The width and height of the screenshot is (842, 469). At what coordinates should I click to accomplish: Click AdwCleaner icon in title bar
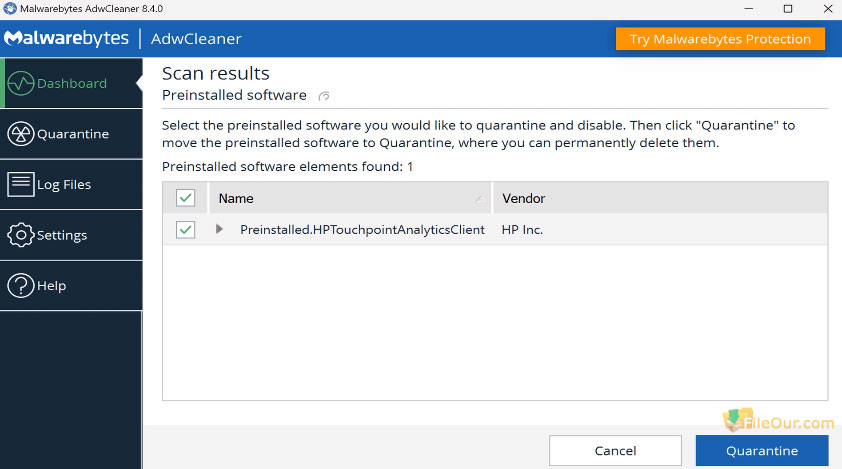pyautogui.click(x=10, y=9)
